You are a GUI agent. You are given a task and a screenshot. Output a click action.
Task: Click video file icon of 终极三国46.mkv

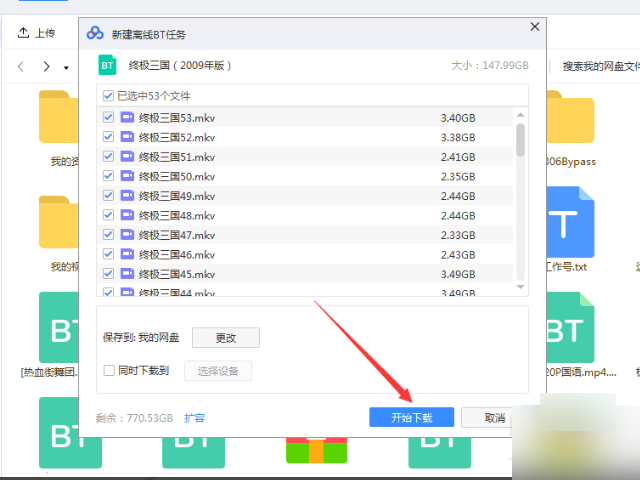tap(127, 254)
